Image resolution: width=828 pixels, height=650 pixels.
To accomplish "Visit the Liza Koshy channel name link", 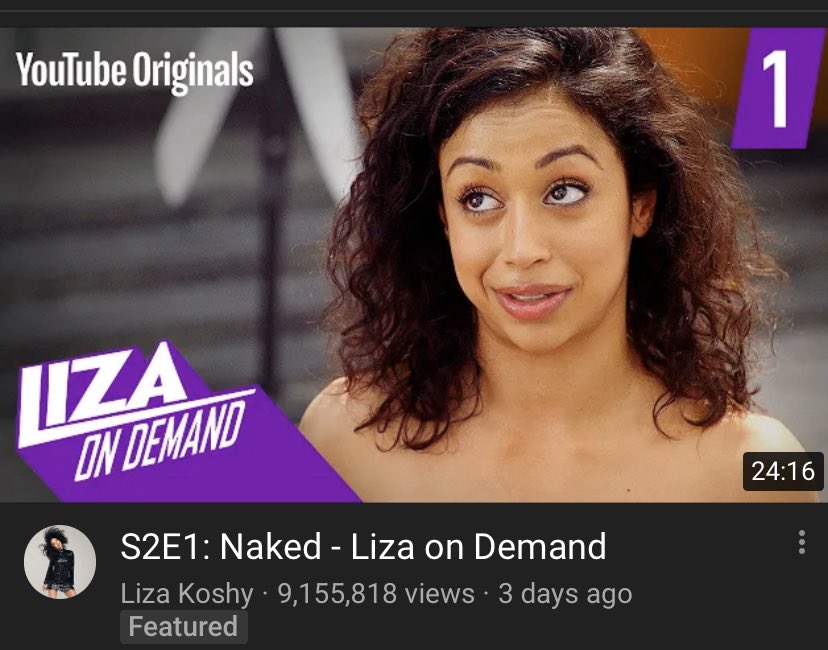I will pos(187,593).
